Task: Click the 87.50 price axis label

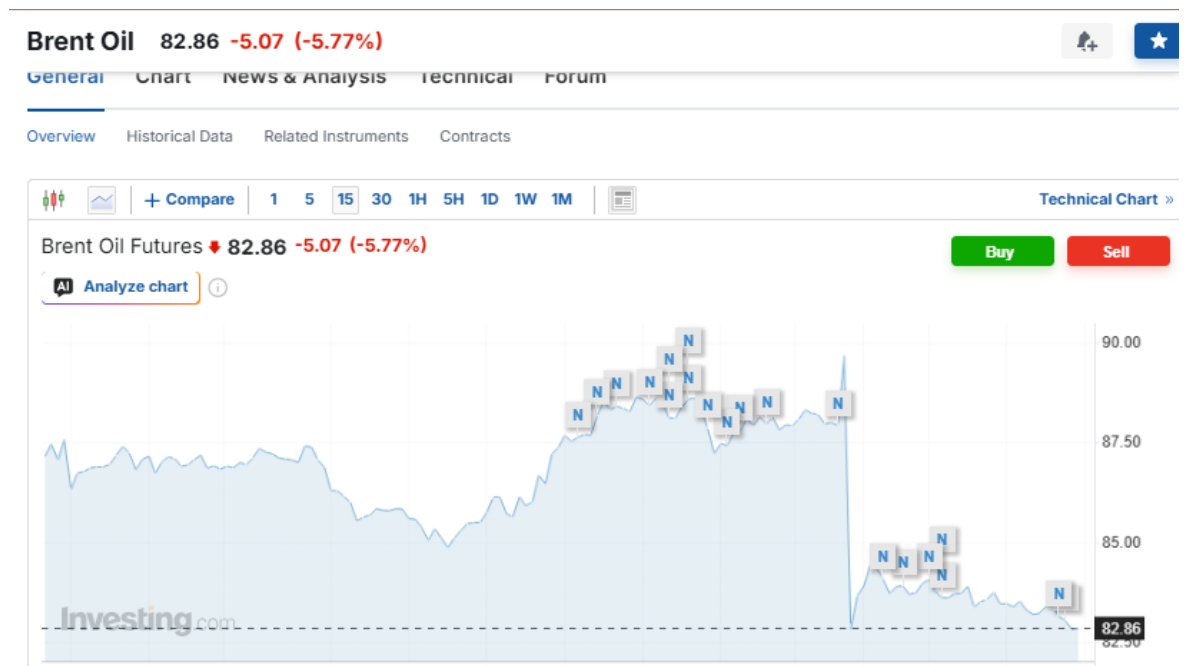Action: (x=1121, y=441)
